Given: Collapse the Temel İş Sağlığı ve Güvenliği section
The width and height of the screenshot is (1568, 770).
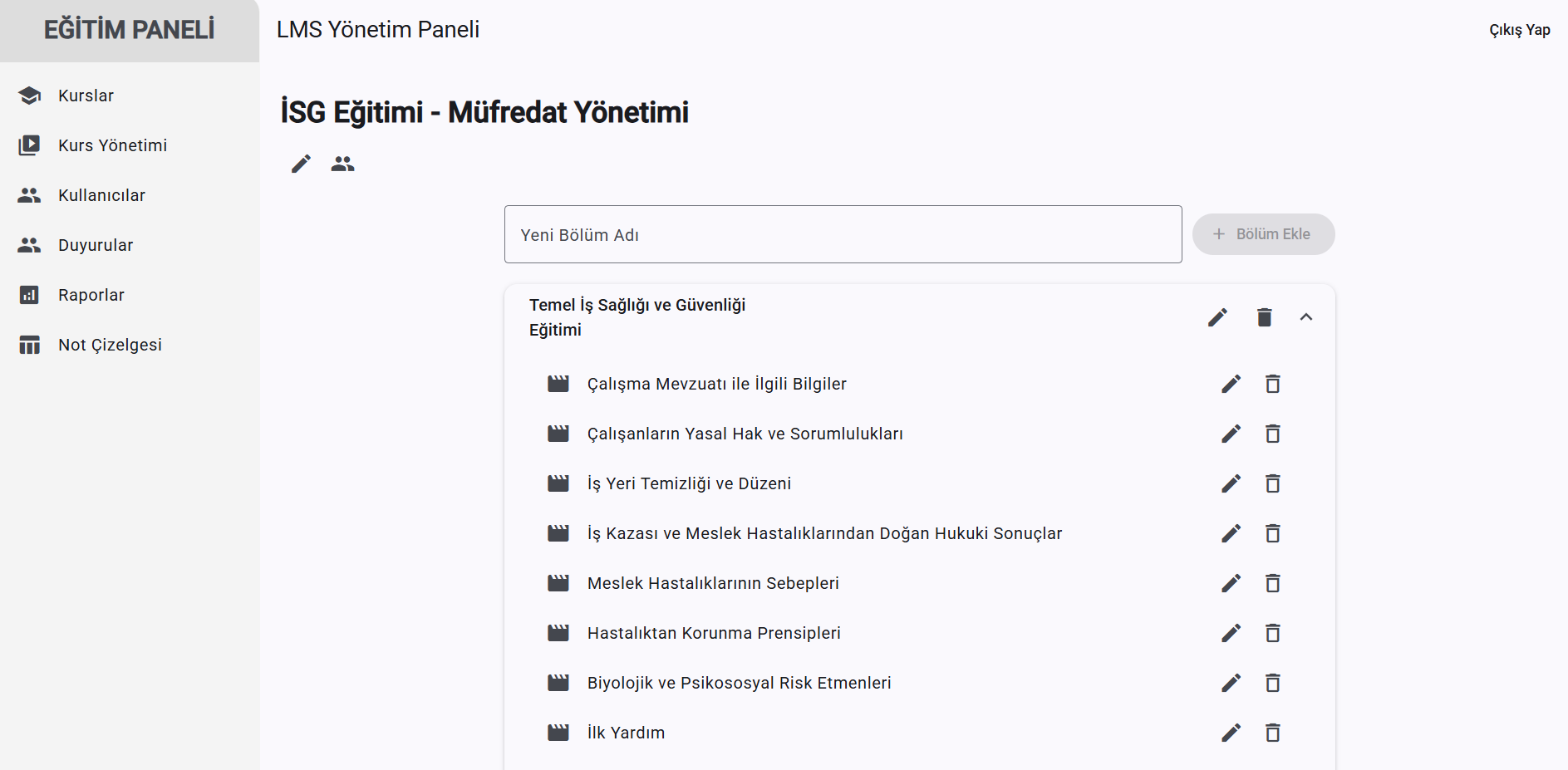Looking at the screenshot, I should tap(1305, 317).
